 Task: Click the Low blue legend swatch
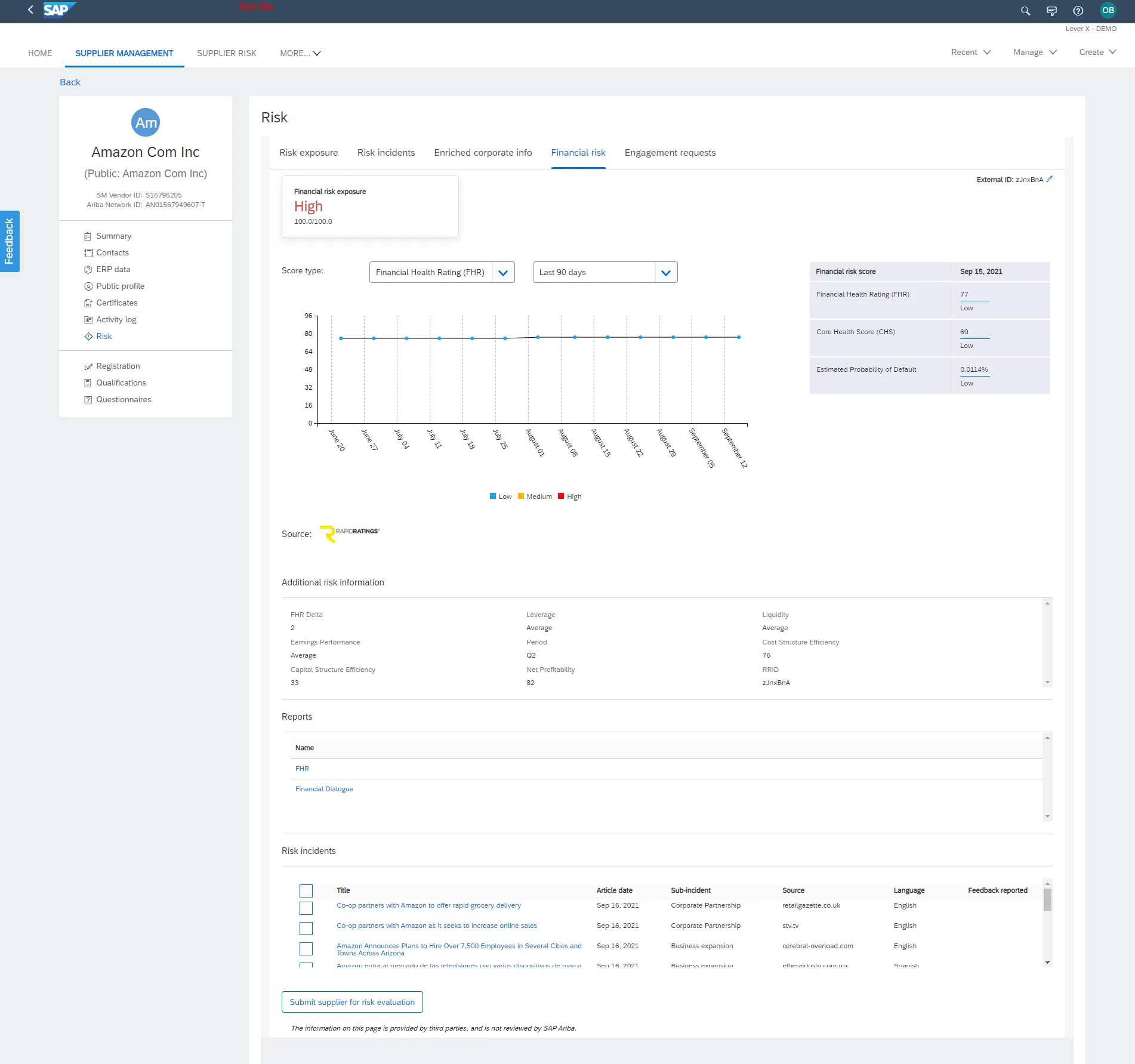493,496
